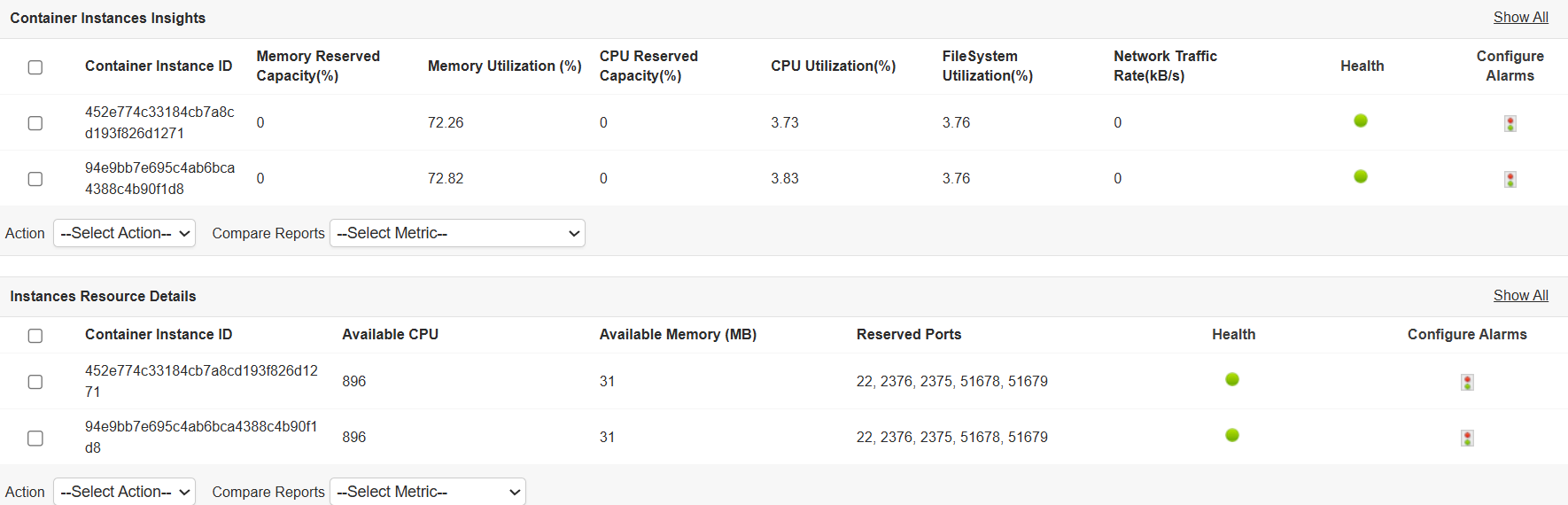Screen dimensions: 1568x505
Task: Click health indicator for 94e9bb7e in Resource Details
Action: point(1232,435)
